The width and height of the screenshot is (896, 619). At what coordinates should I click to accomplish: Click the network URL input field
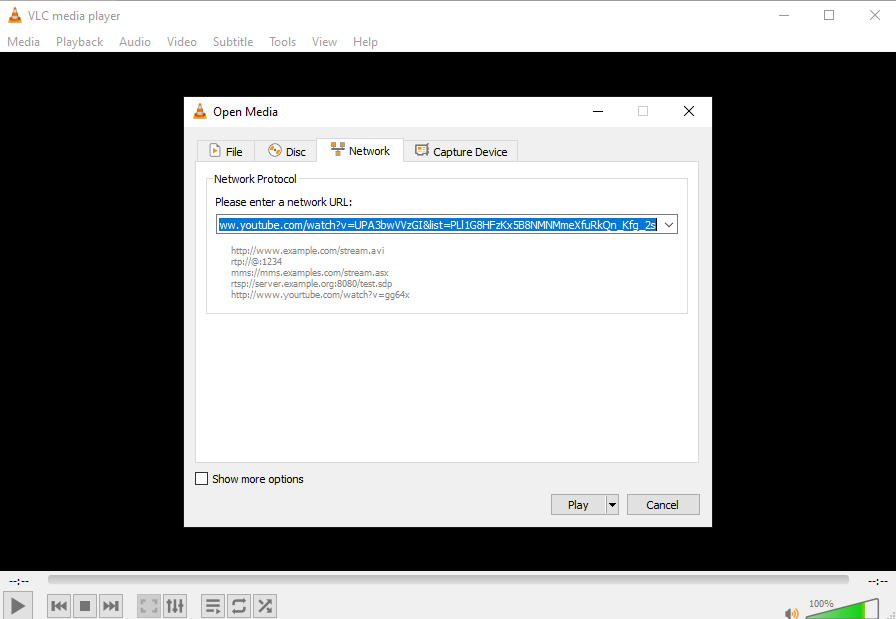point(438,225)
